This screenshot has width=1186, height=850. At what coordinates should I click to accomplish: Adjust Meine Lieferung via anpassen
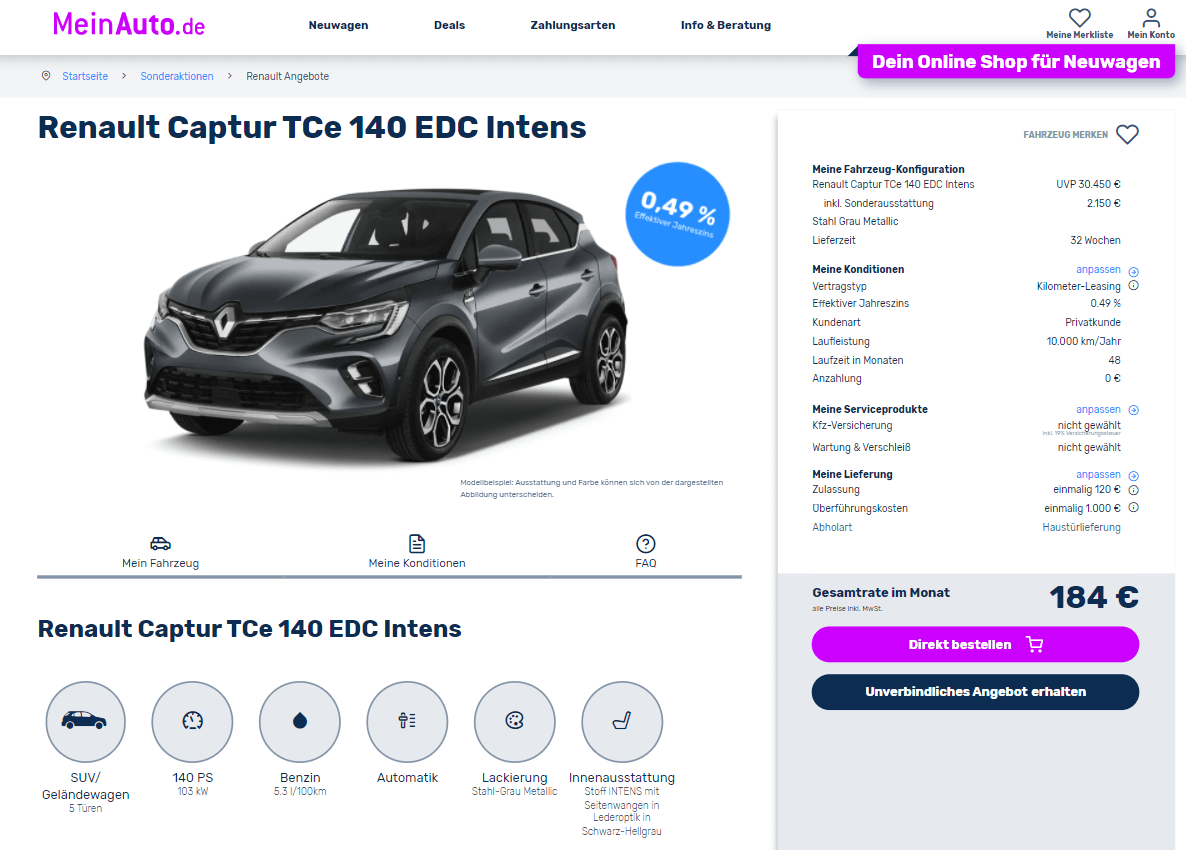click(x=1098, y=474)
